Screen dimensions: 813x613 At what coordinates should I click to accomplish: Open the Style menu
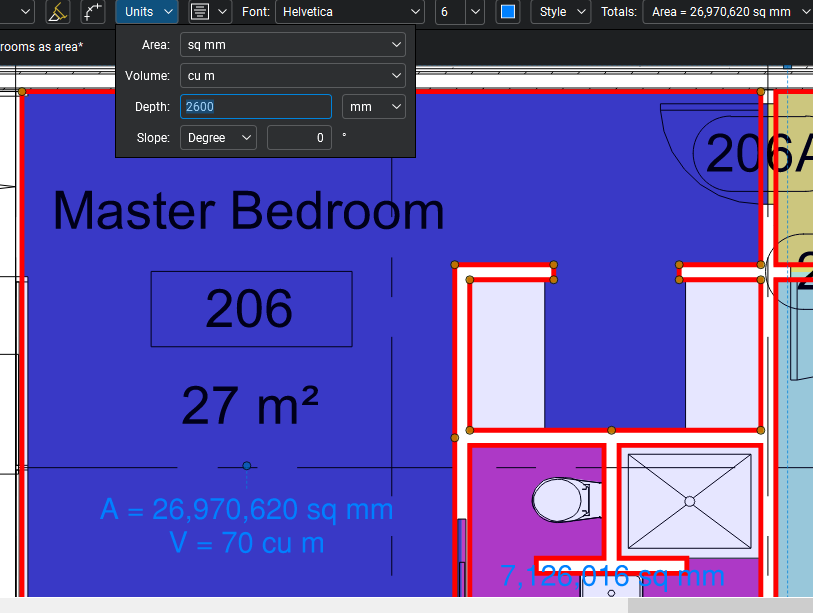pyautogui.click(x=560, y=12)
